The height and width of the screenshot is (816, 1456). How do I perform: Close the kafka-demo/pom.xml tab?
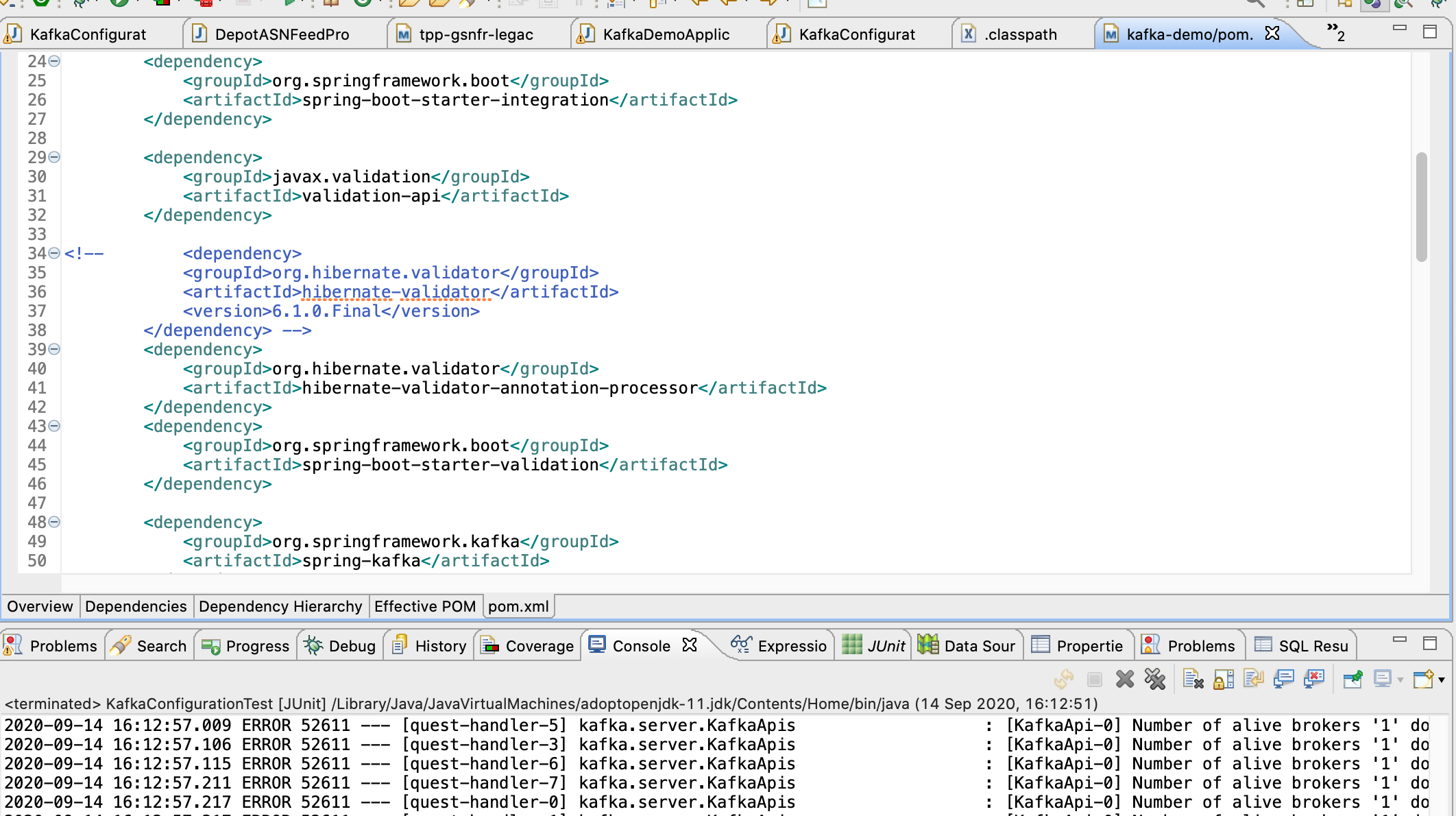click(x=1272, y=33)
